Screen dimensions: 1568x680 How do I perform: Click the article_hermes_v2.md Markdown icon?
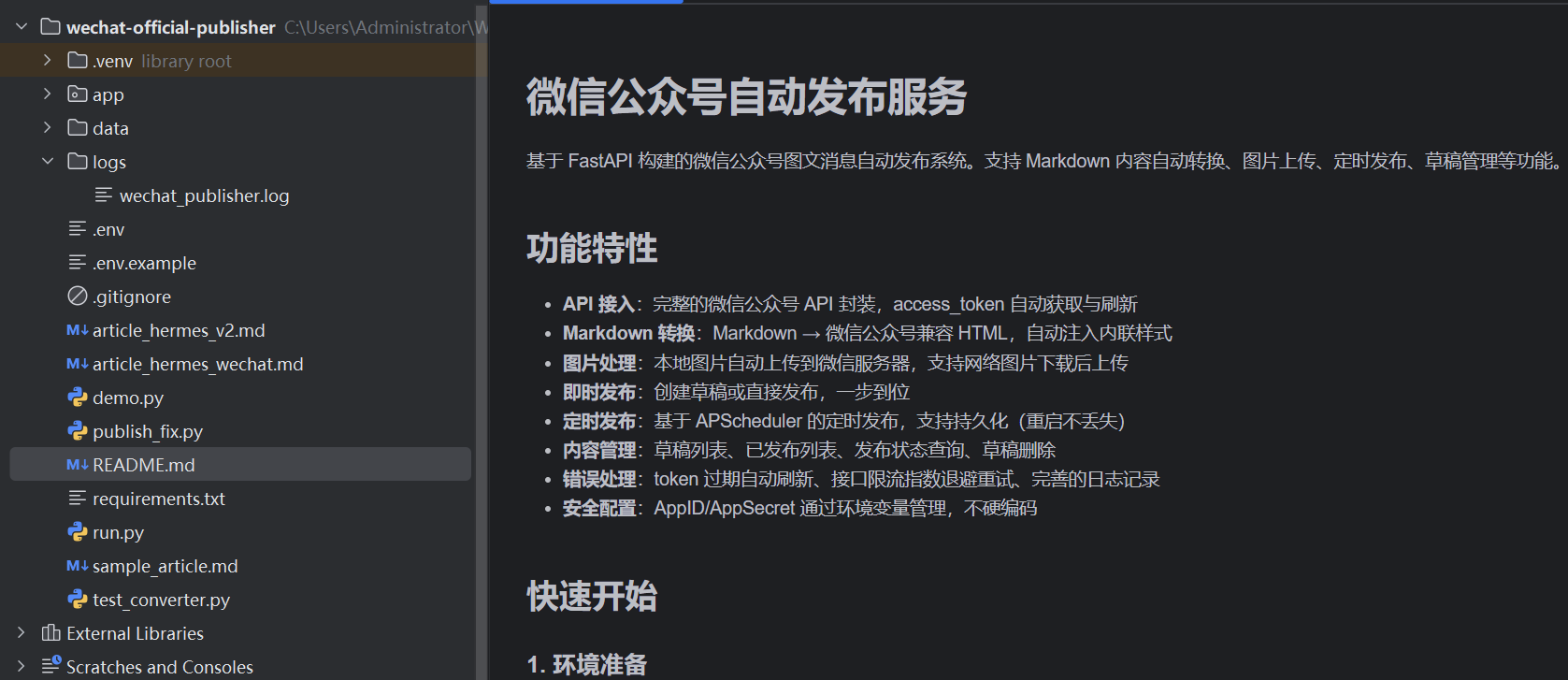[x=78, y=330]
